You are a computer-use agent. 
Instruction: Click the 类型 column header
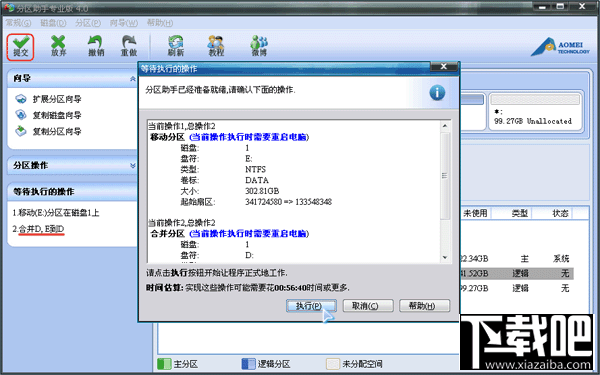pyautogui.click(x=519, y=214)
